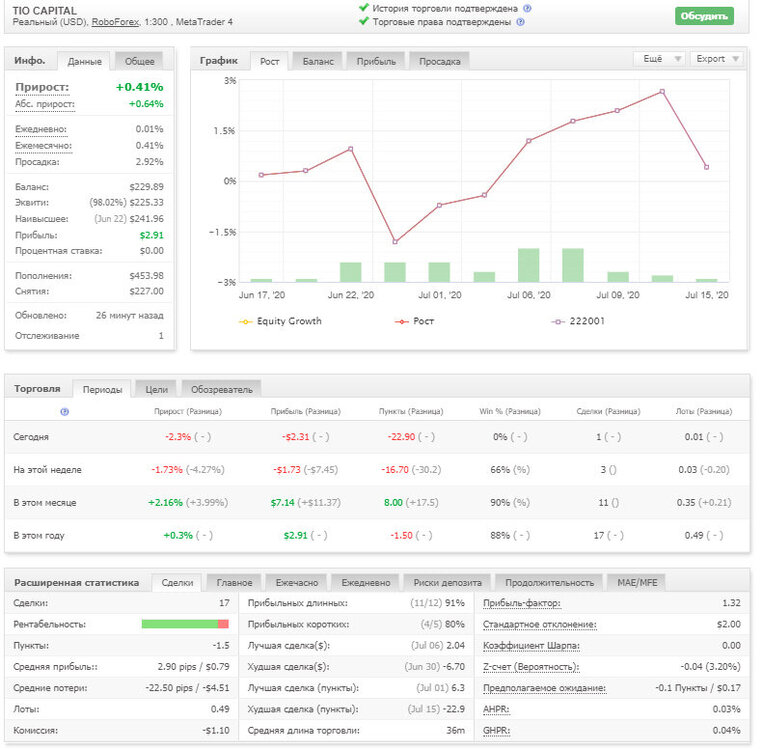Click the Прибыль-фактор label
763x750 pixels.
tap(522, 603)
